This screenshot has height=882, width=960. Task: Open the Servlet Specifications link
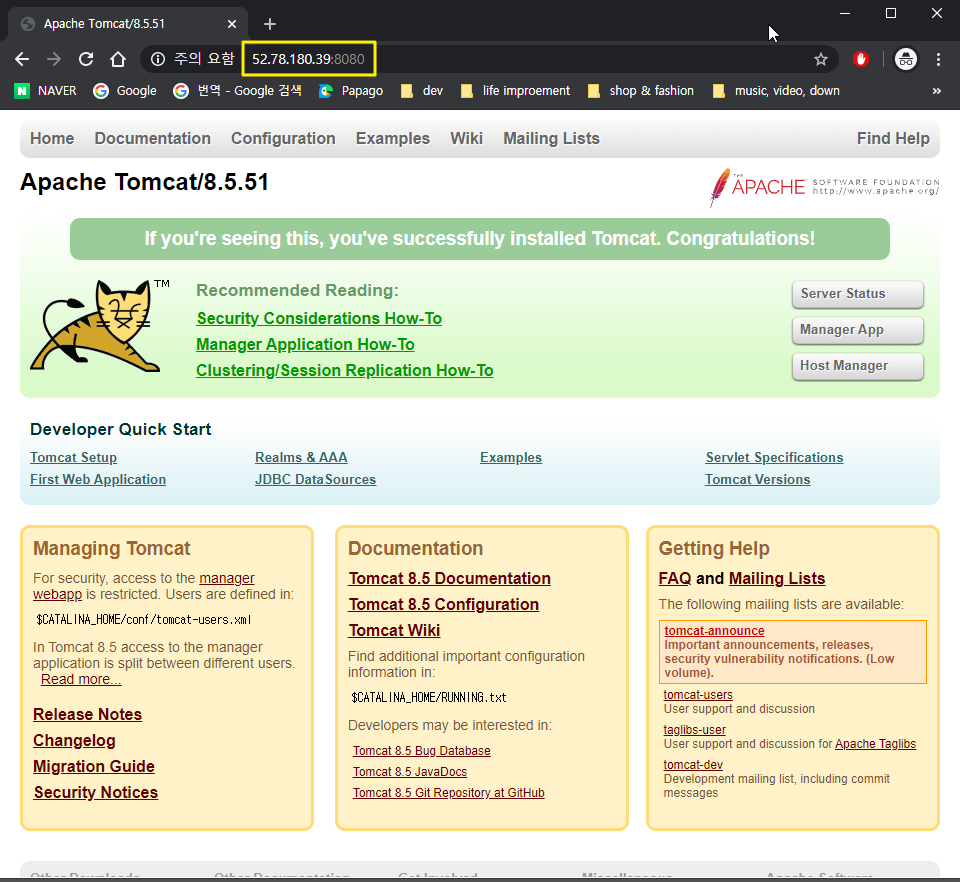click(x=774, y=457)
